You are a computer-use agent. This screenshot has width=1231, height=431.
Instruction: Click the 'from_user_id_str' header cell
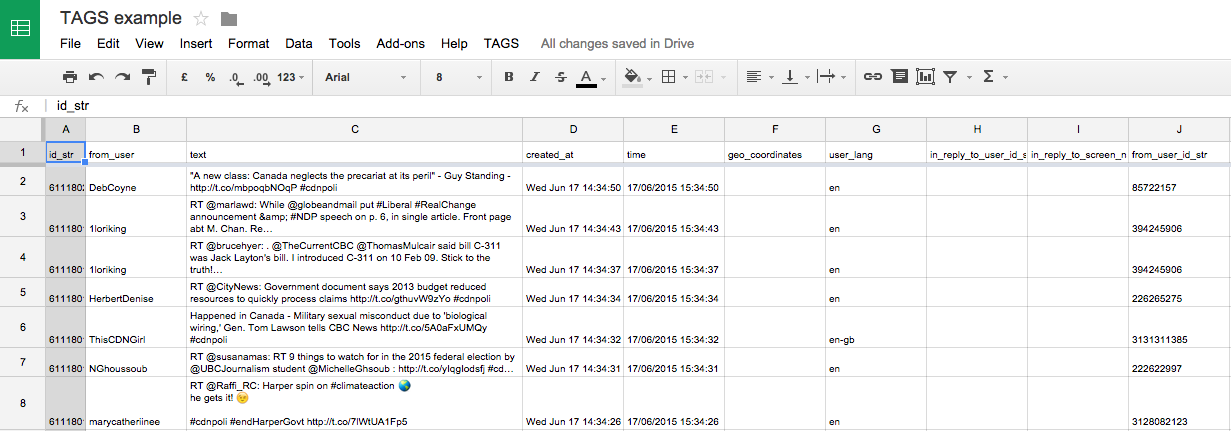coord(1180,153)
